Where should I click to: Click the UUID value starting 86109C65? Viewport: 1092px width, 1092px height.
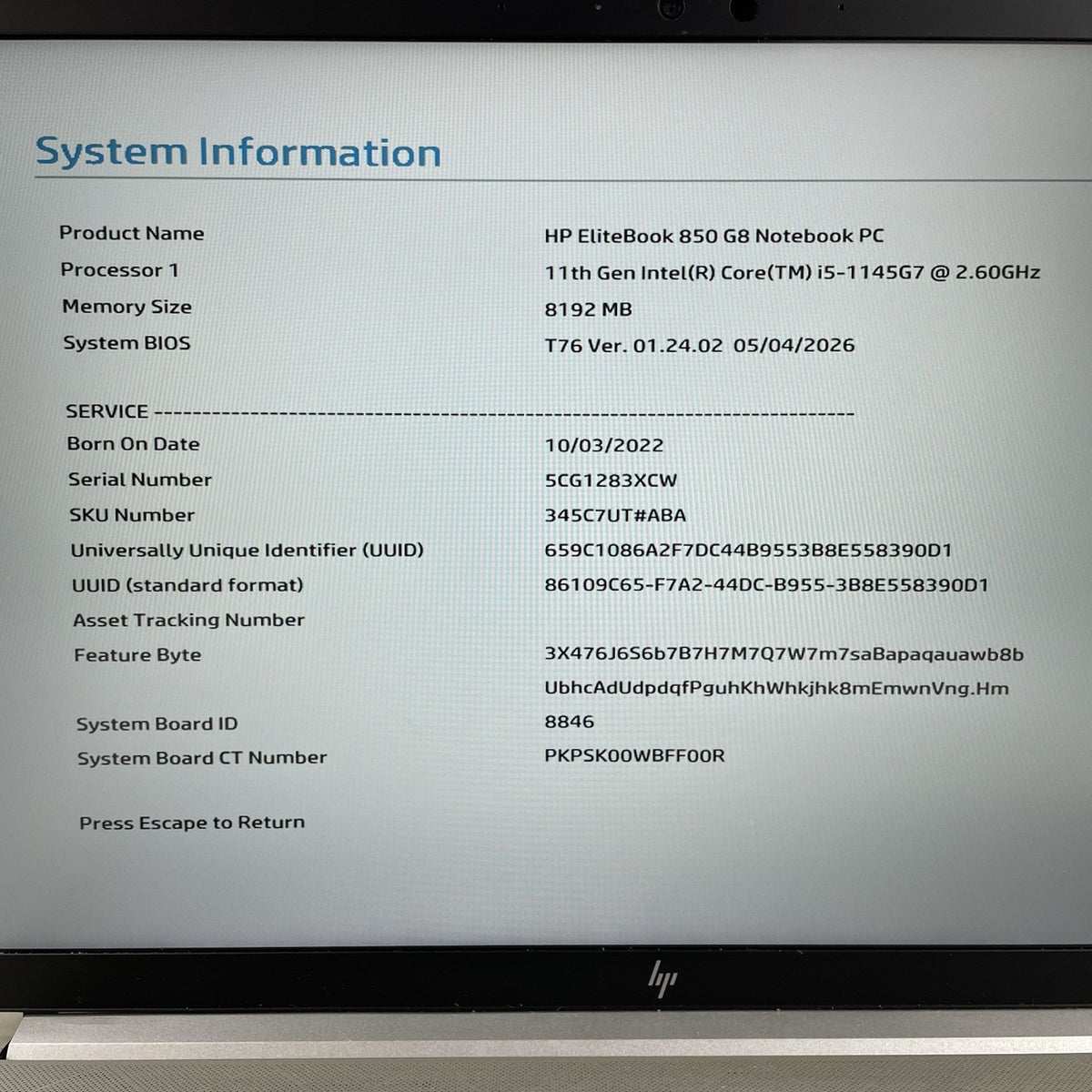point(766,585)
